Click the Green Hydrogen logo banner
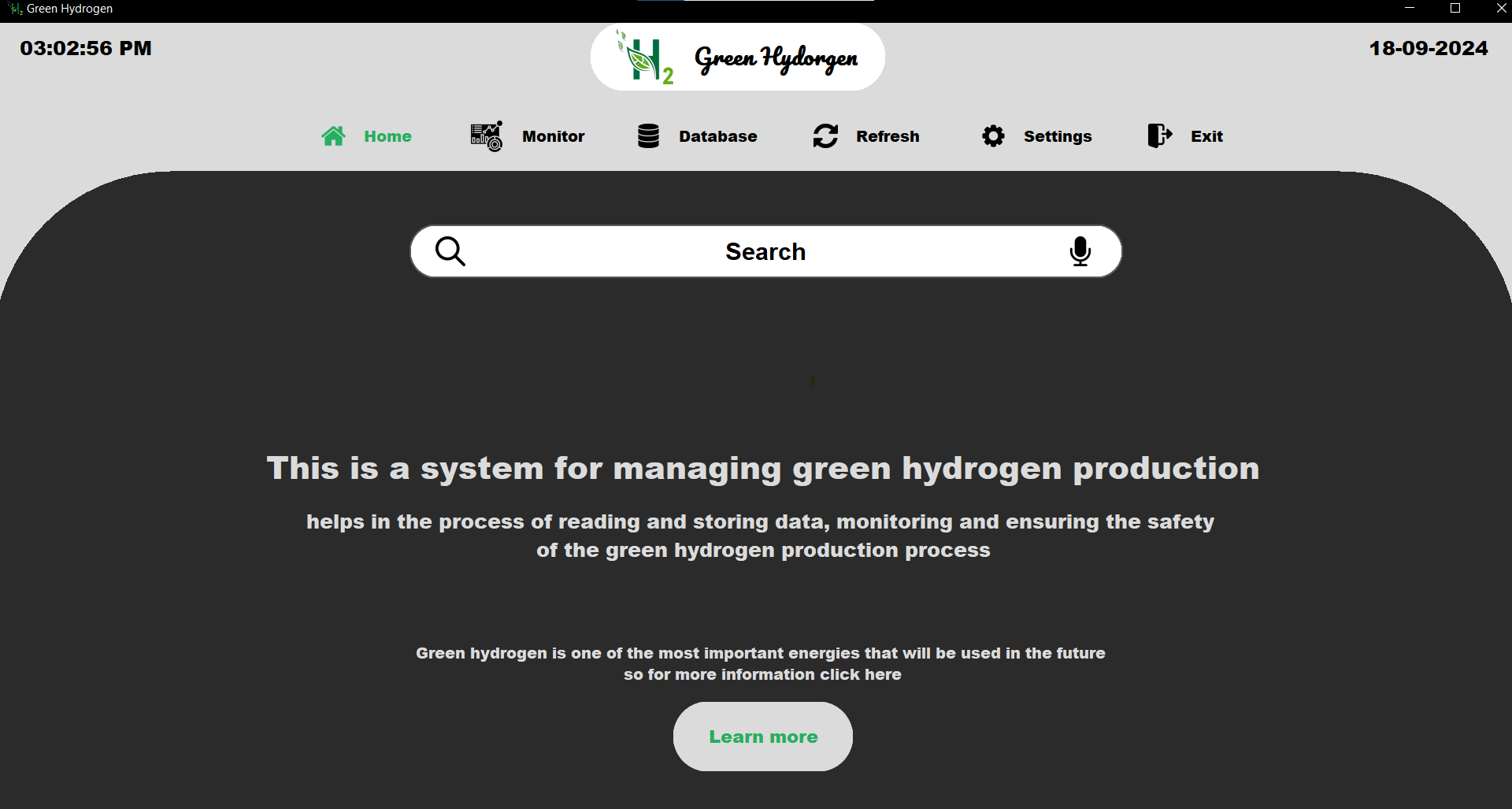Image resolution: width=1512 pixels, height=809 pixels. click(x=737, y=58)
